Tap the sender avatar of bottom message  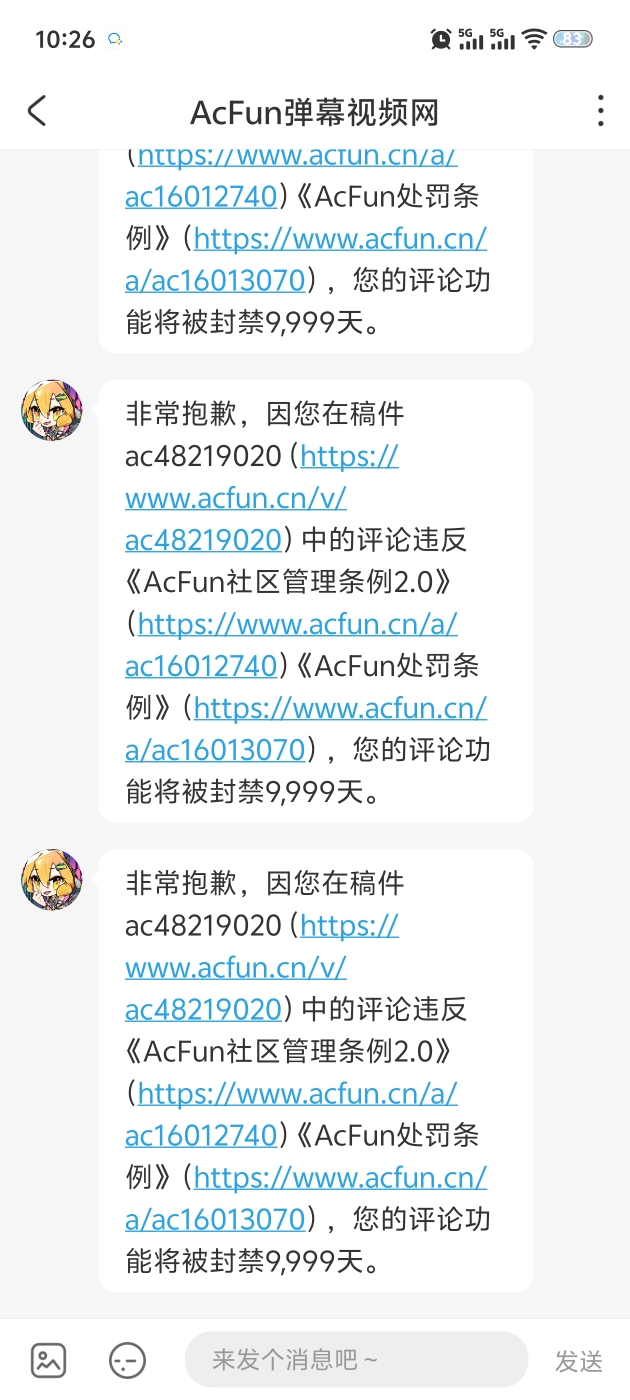tap(52, 880)
